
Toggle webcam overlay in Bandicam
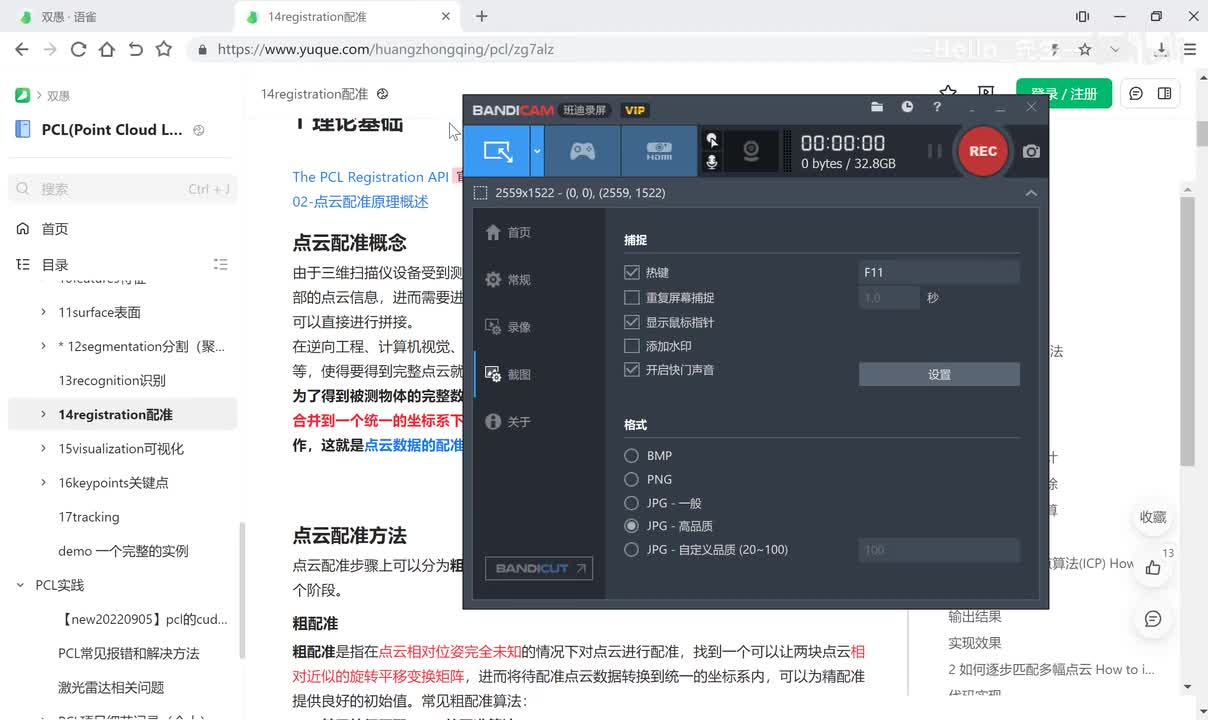pyautogui.click(x=751, y=151)
